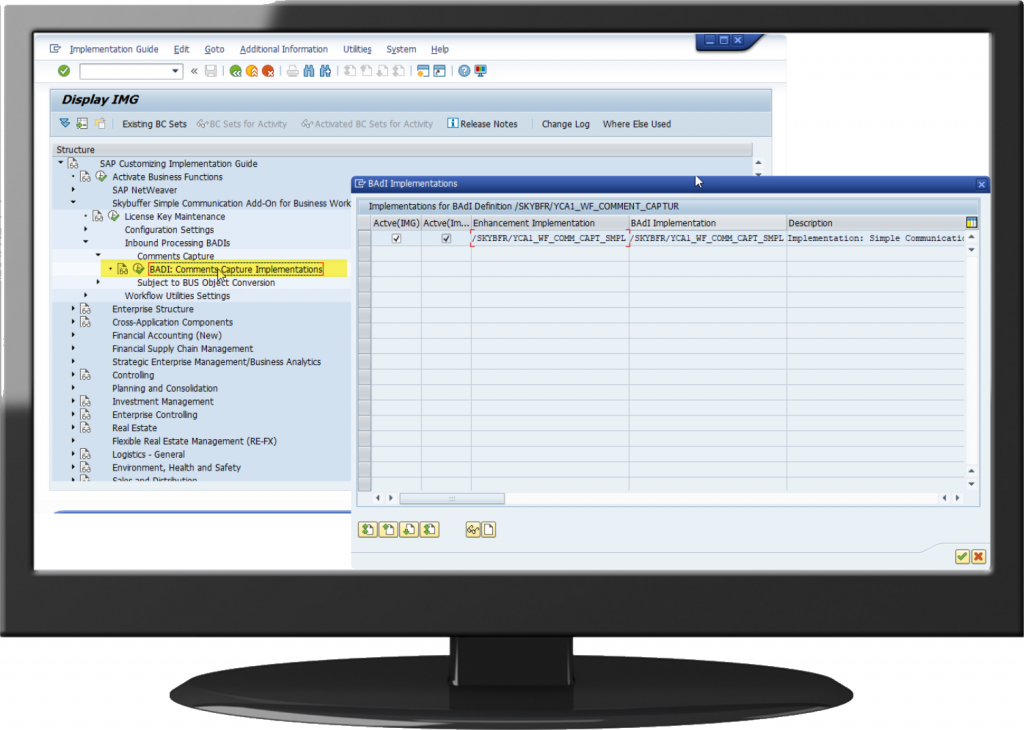Click the Change Log button
The height and width of the screenshot is (730, 1024).
point(566,124)
